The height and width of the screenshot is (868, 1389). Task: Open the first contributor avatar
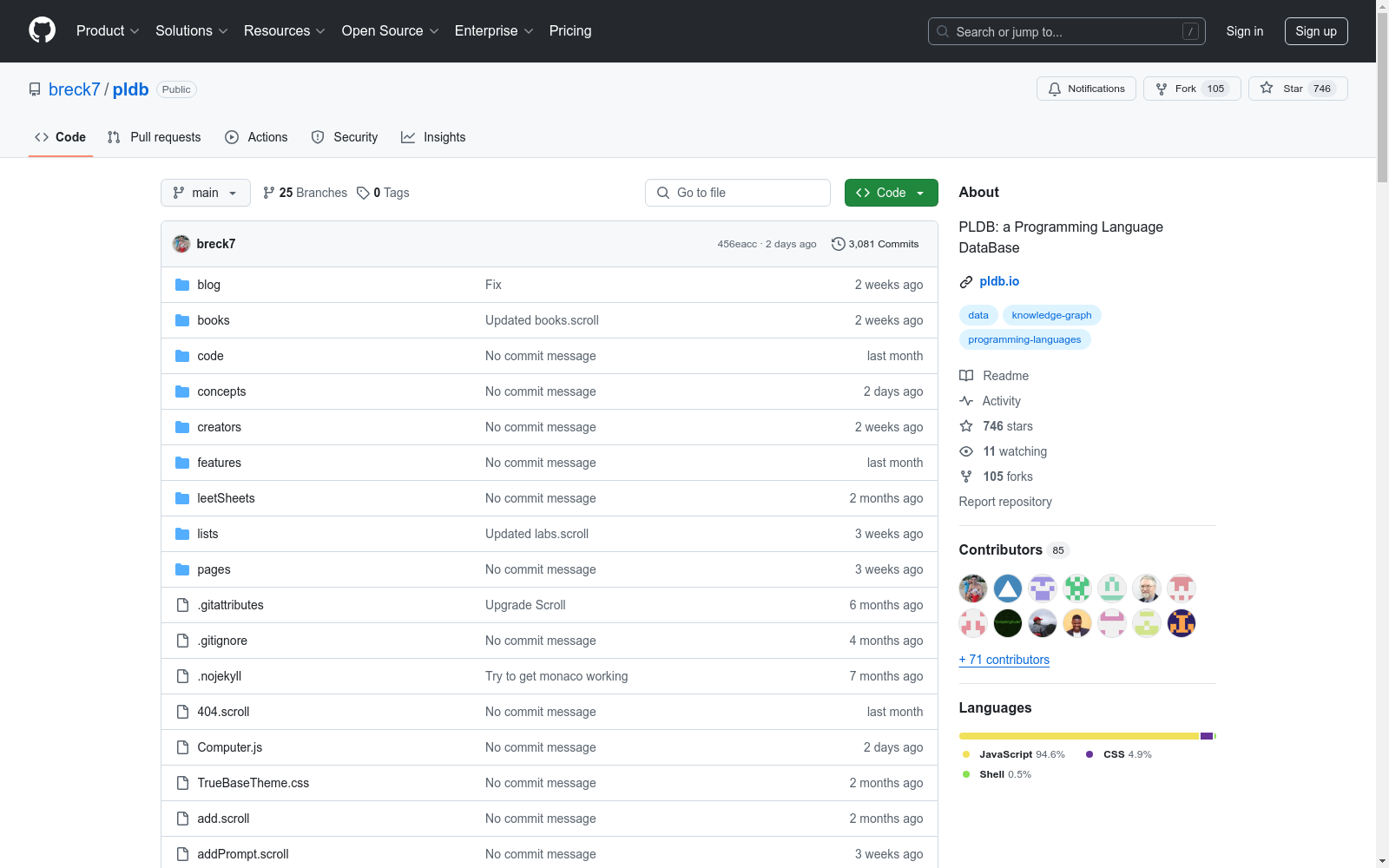(973, 589)
